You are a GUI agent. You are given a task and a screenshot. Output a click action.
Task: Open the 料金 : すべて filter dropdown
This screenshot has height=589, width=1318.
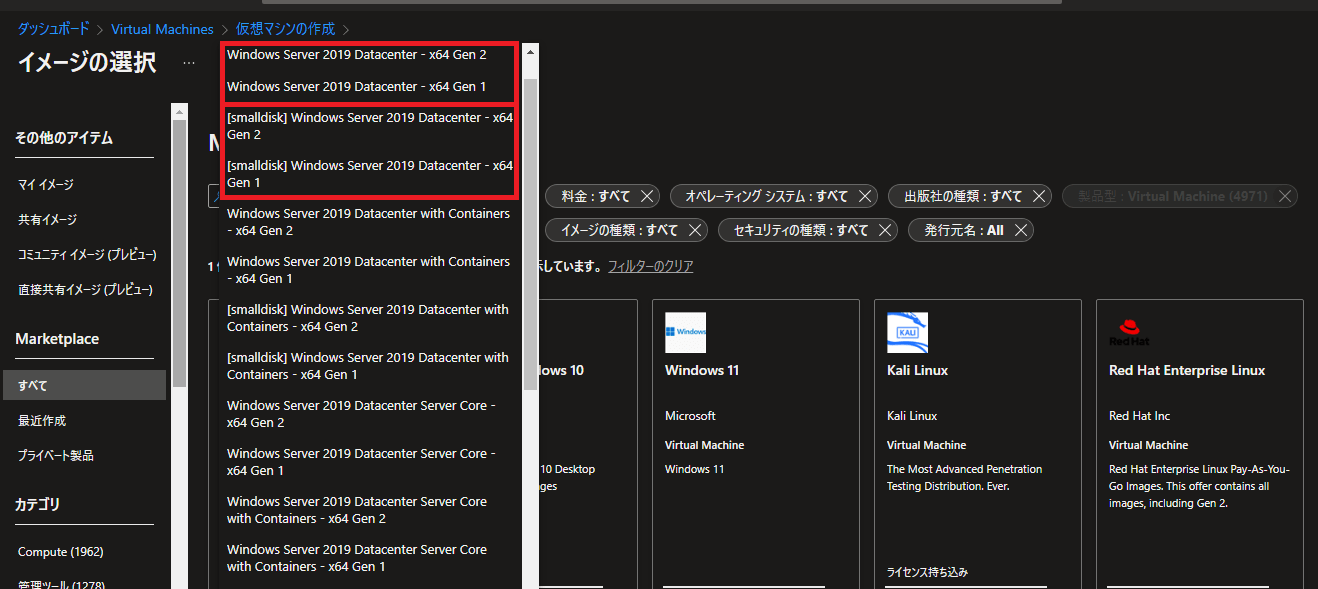(595, 196)
